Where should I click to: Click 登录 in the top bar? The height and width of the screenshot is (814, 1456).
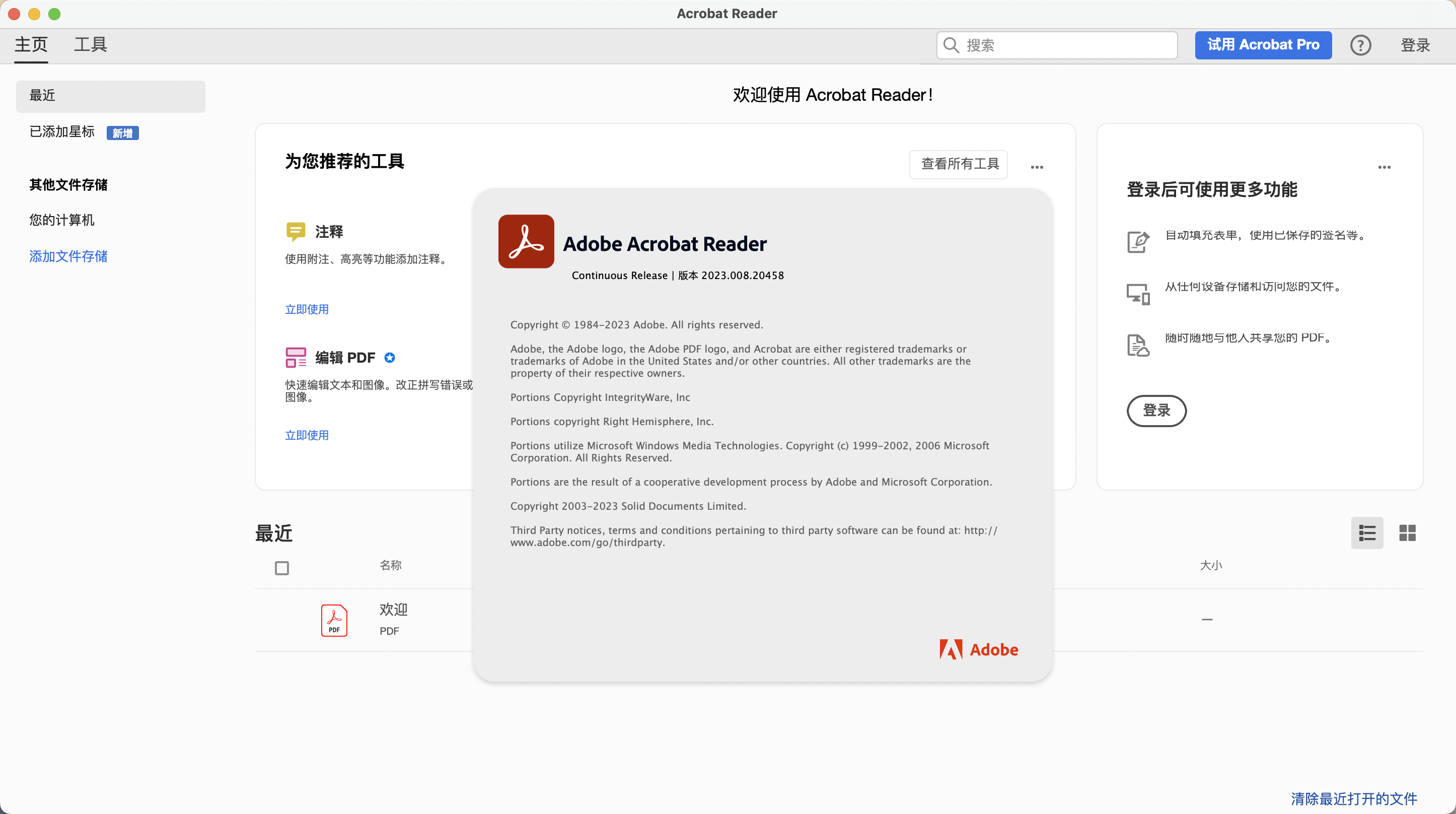[1415, 45]
